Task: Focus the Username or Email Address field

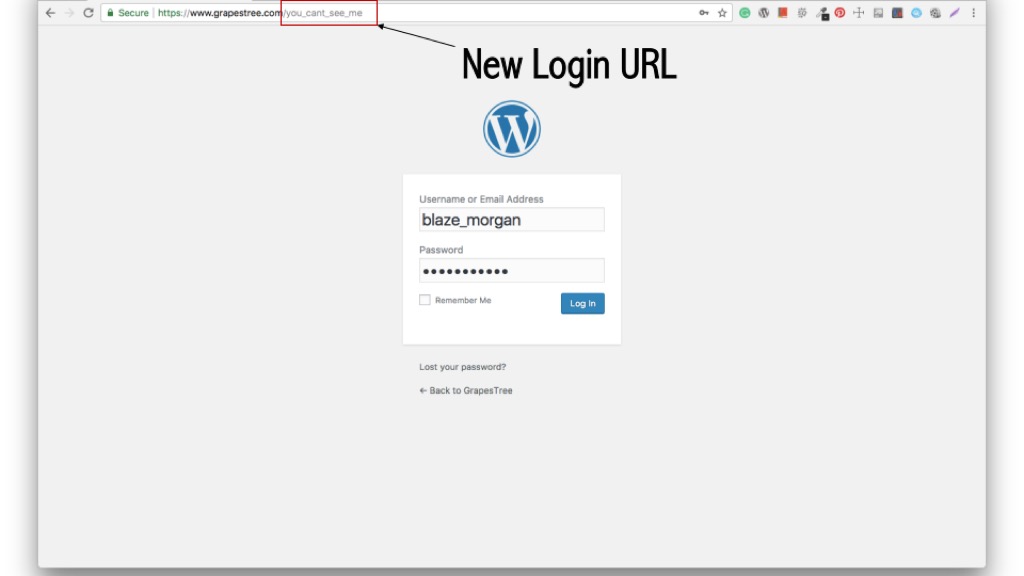Action: tap(512, 219)
